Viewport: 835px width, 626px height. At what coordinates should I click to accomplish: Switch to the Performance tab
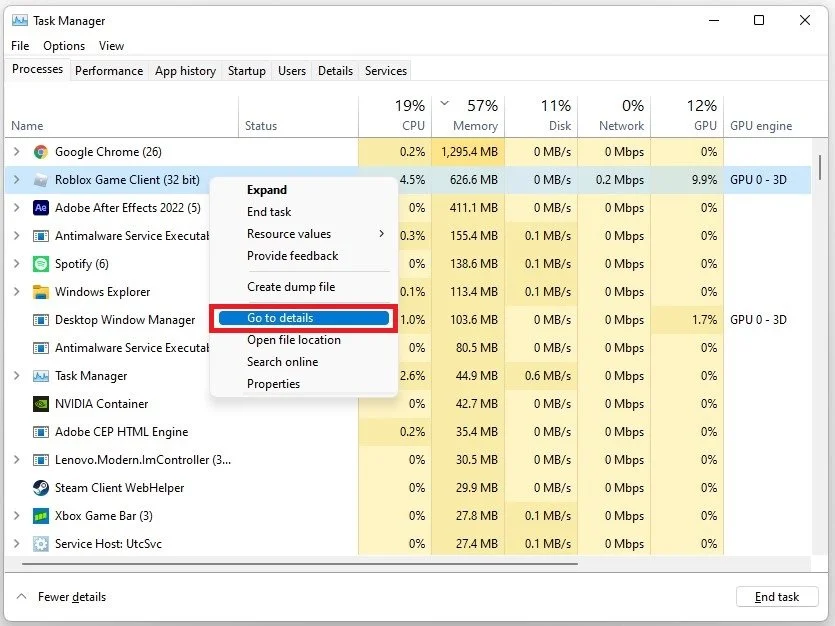pos(109,71)
